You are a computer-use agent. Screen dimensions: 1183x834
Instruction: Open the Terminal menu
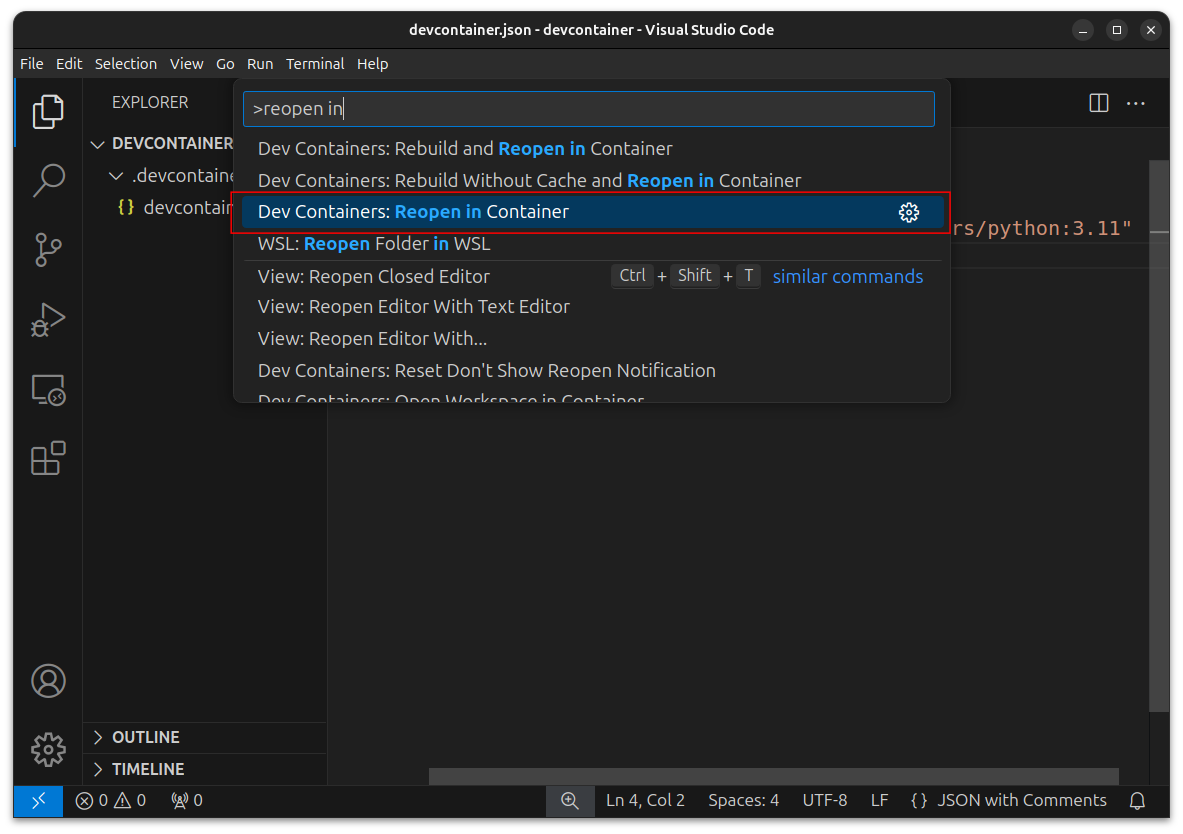coord(315,64)
